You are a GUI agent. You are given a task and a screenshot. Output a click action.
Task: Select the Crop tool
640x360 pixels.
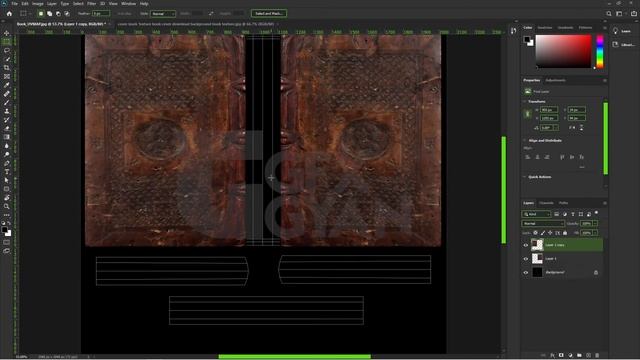7,68
